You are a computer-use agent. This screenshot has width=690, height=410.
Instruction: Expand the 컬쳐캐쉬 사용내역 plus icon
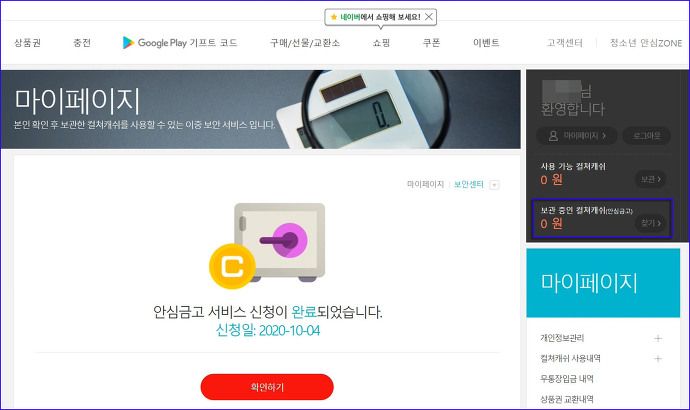point(658,359)
